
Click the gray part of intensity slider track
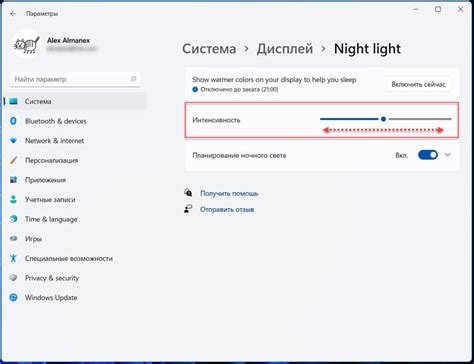tap(420, 119)
